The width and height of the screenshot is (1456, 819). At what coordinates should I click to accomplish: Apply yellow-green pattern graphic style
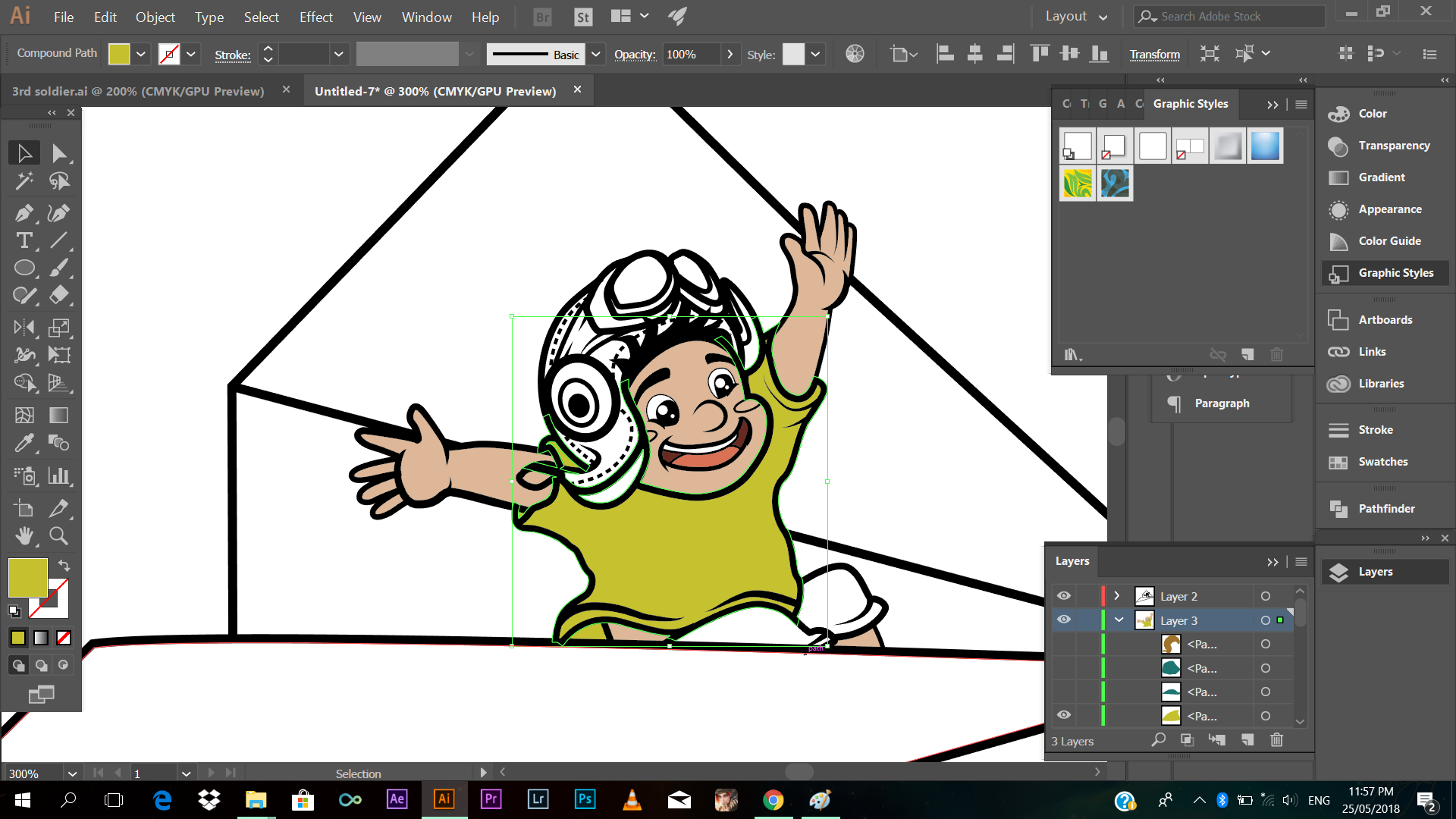(x=1078, y=184)
